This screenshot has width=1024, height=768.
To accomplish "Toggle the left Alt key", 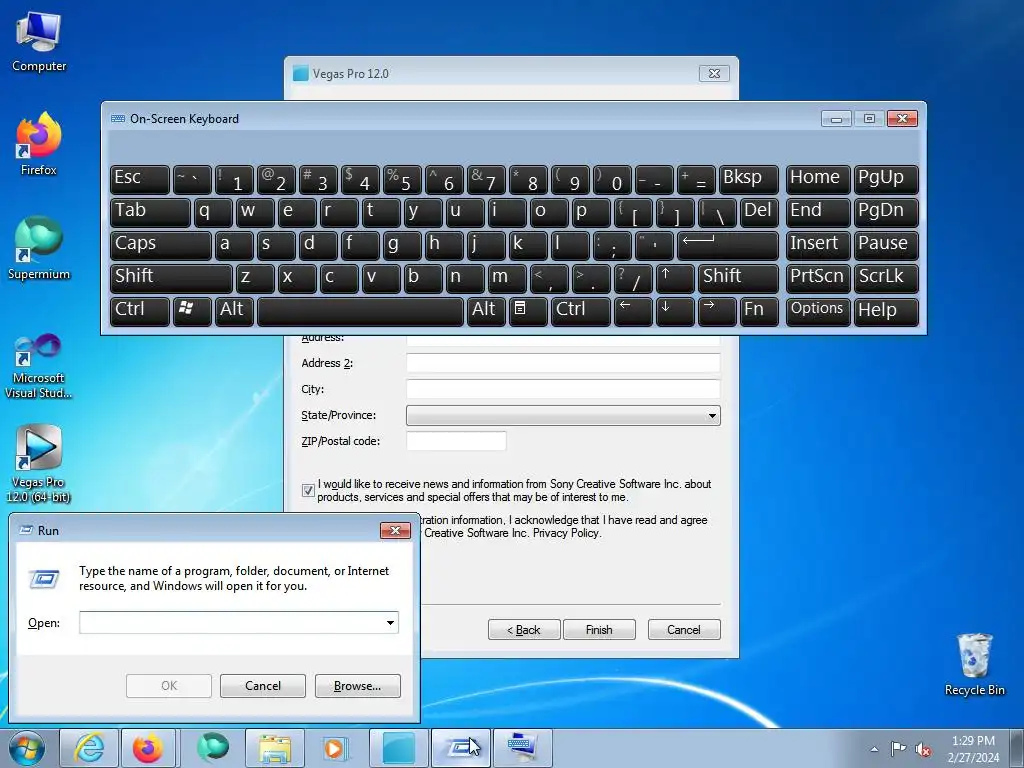I will (x=234, y=311).
